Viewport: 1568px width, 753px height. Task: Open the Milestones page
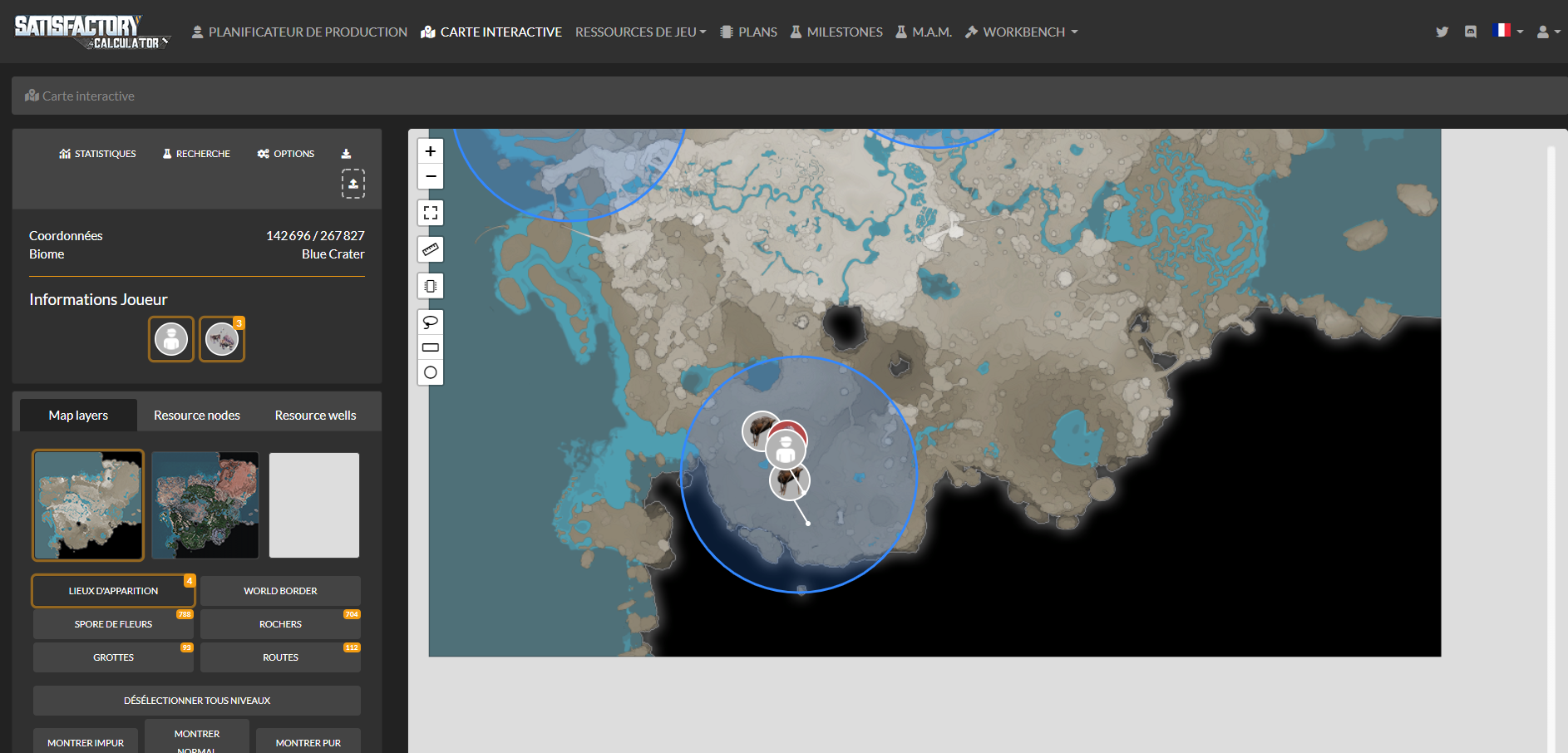pos(836,32)
